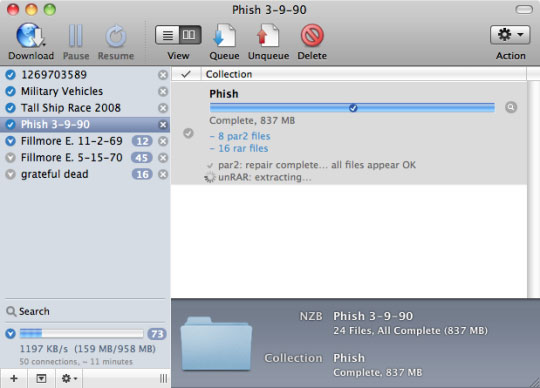
Task: Click the 73 remaining badge
Action: (x=157, y=334)
